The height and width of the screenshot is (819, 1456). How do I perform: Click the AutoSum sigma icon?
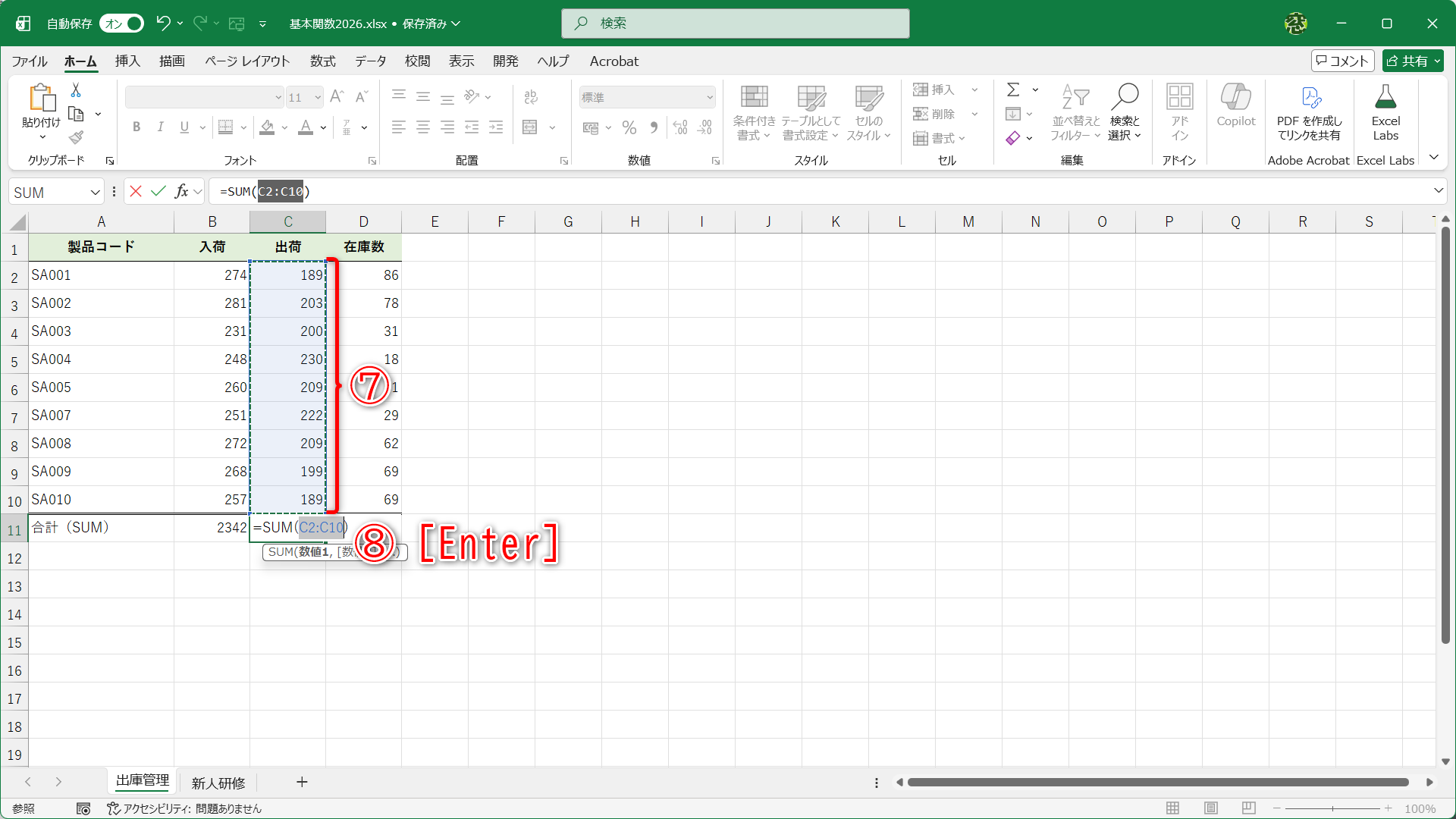coord(1013,90)
